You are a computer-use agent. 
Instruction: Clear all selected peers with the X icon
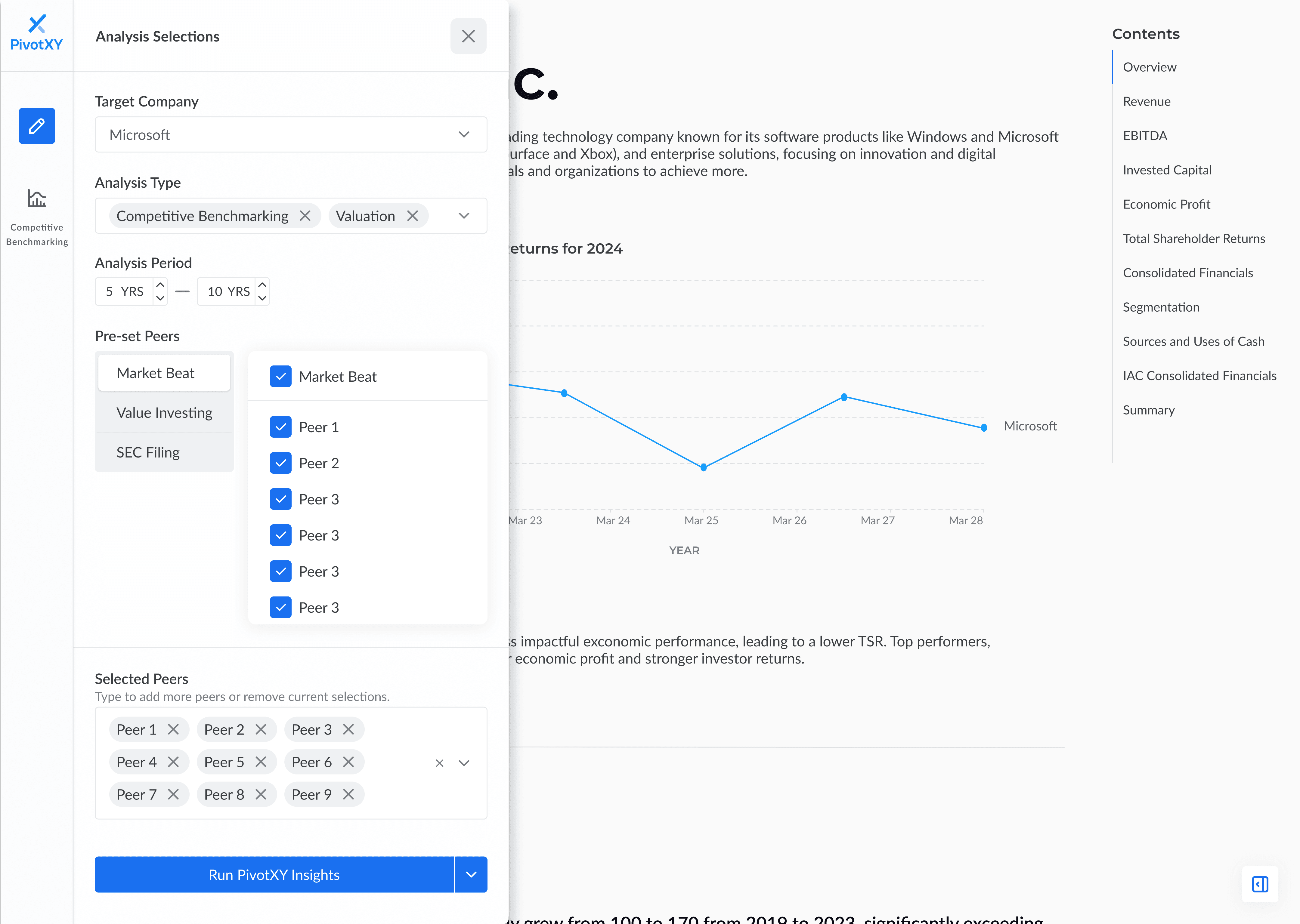tap(439, 762)
